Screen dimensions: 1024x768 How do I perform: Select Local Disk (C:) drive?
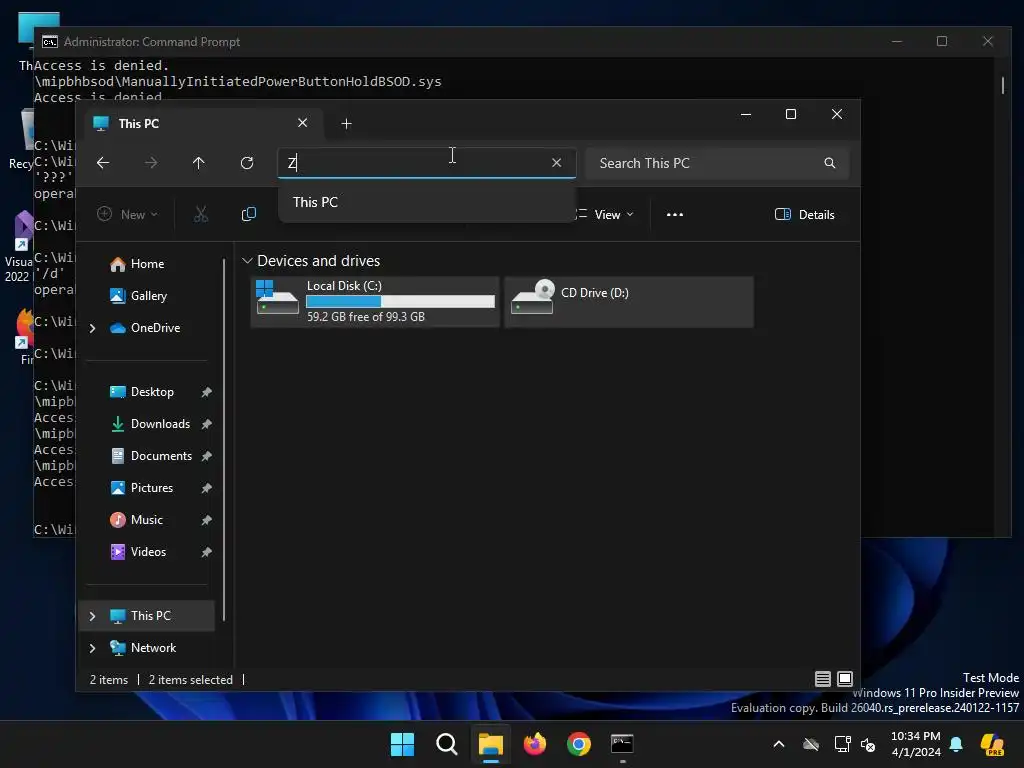pyautogui.click(x=375, y=301)
